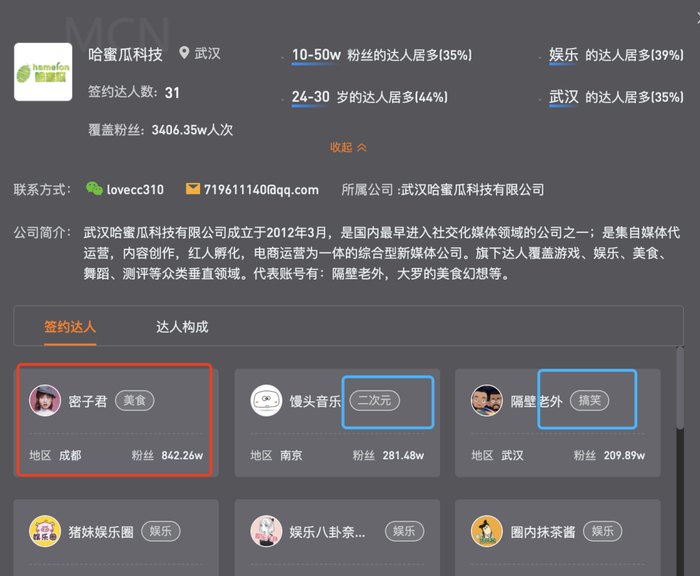This screenshot has width=700, height=576.
Task: Click the 搞笑 tag on 隔壁老外
Action: coord(589,401)
